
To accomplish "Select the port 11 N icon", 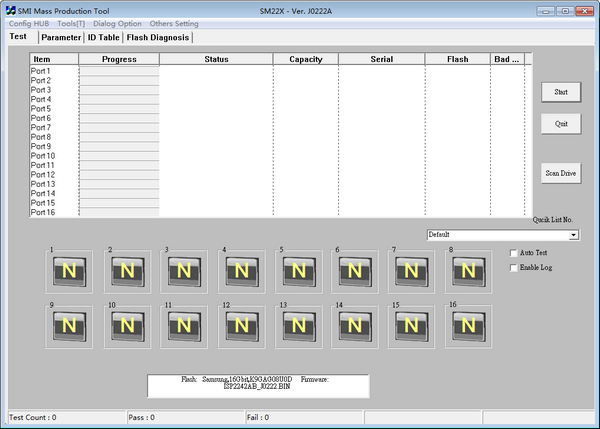I will tap(184, 325).
